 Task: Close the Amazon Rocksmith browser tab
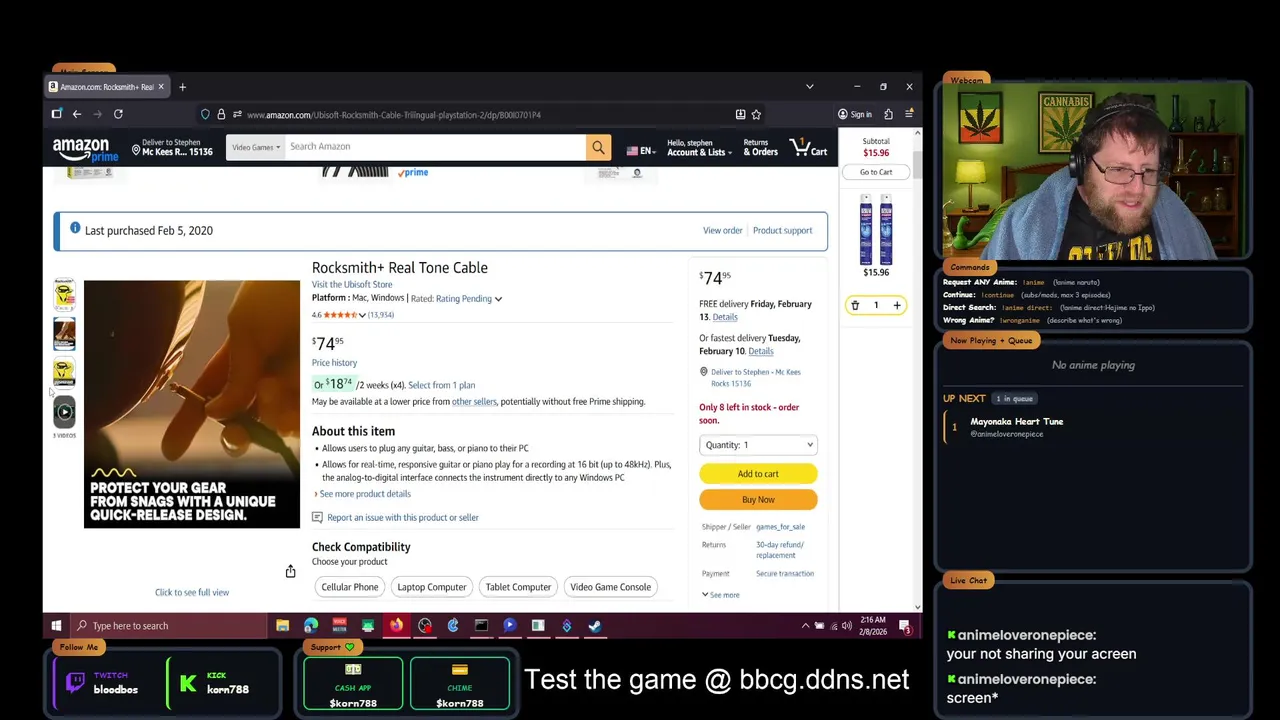(160, 87)
